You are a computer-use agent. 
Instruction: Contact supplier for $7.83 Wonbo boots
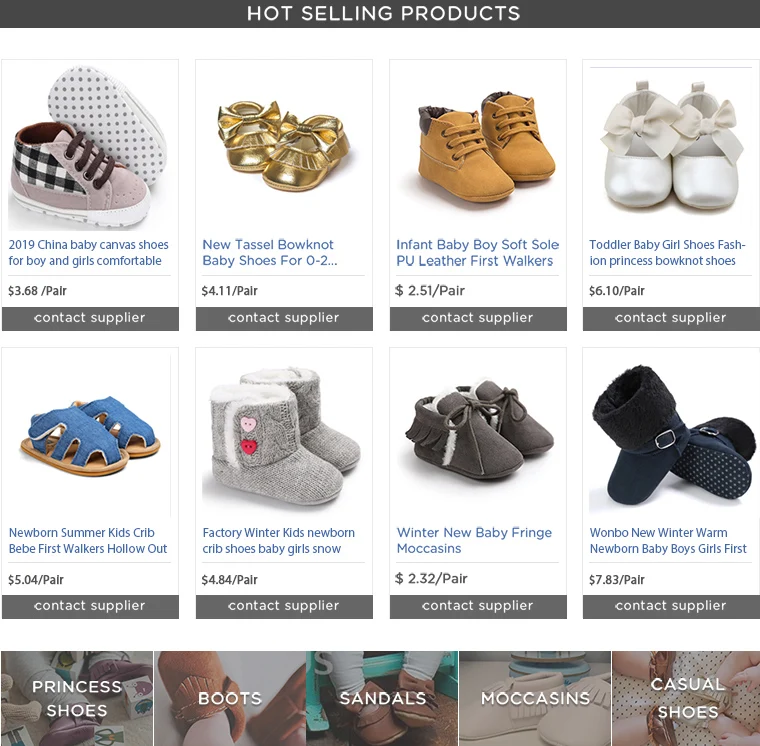pos(671,606)
